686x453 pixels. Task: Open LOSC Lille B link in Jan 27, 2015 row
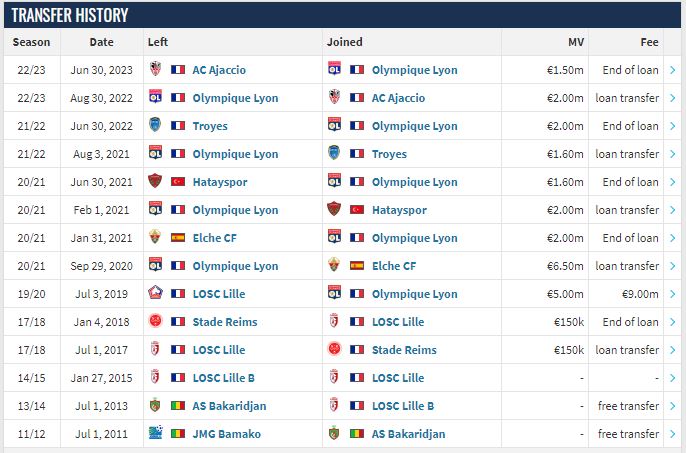[224, 378]
